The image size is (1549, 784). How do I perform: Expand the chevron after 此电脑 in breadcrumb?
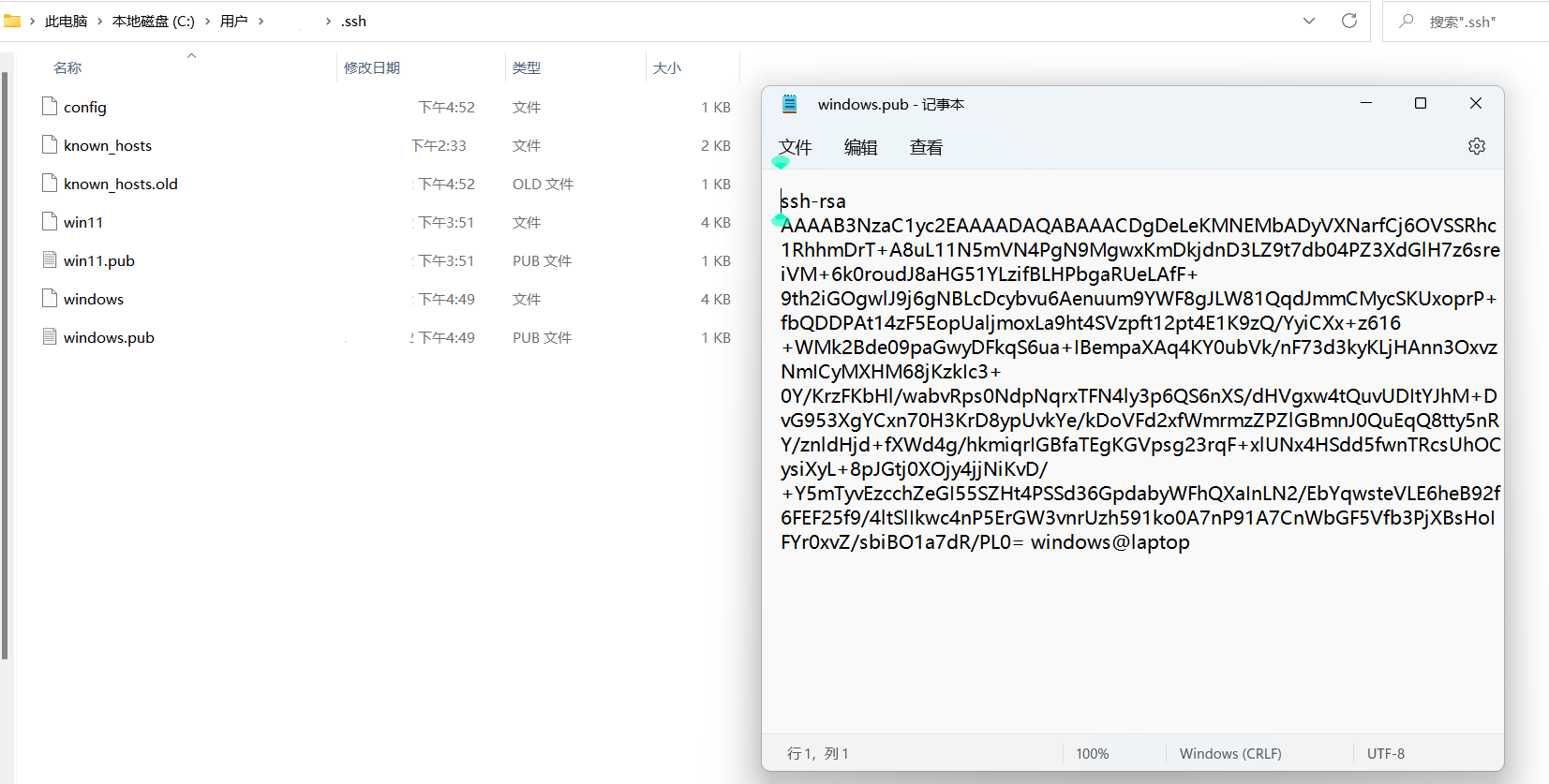tap(99, 21)
